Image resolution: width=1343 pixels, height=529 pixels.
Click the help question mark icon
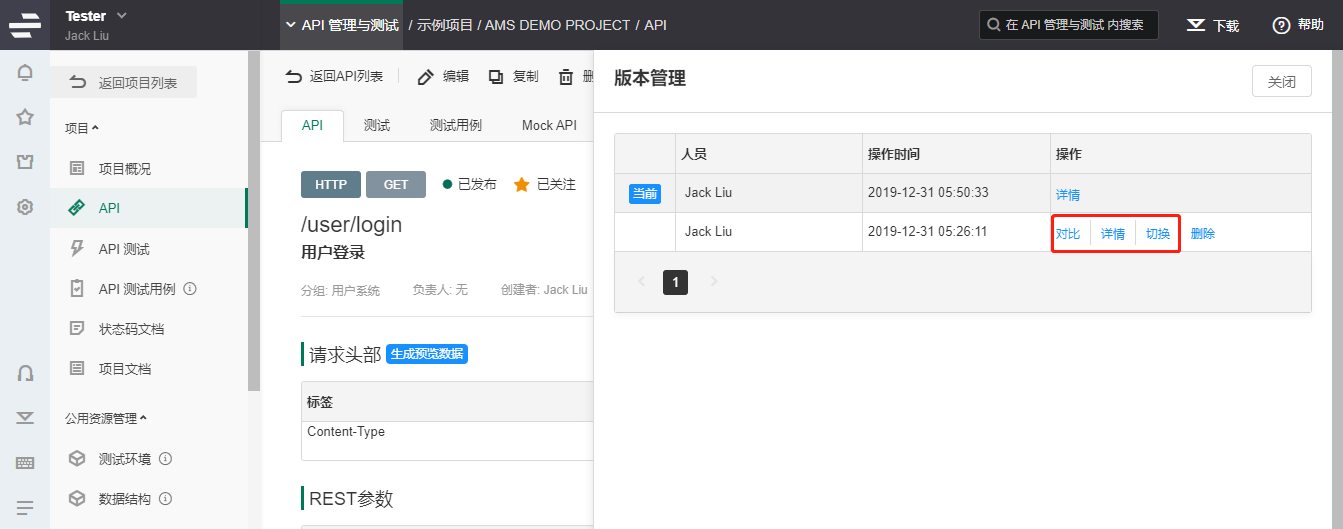click(1281, 25)
